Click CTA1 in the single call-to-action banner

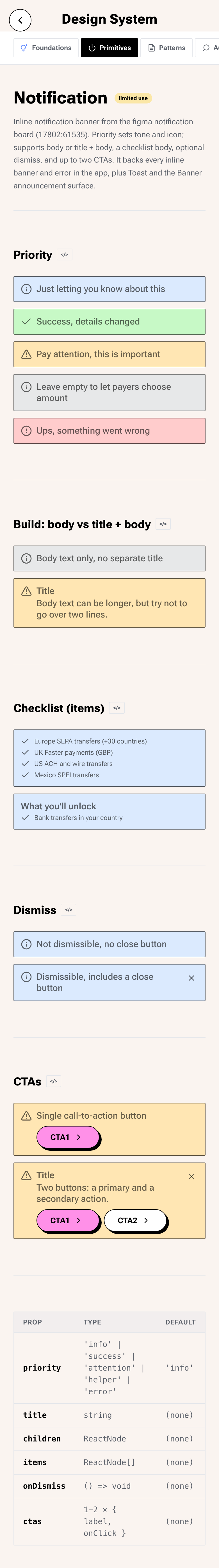(x=67, y=1137)
